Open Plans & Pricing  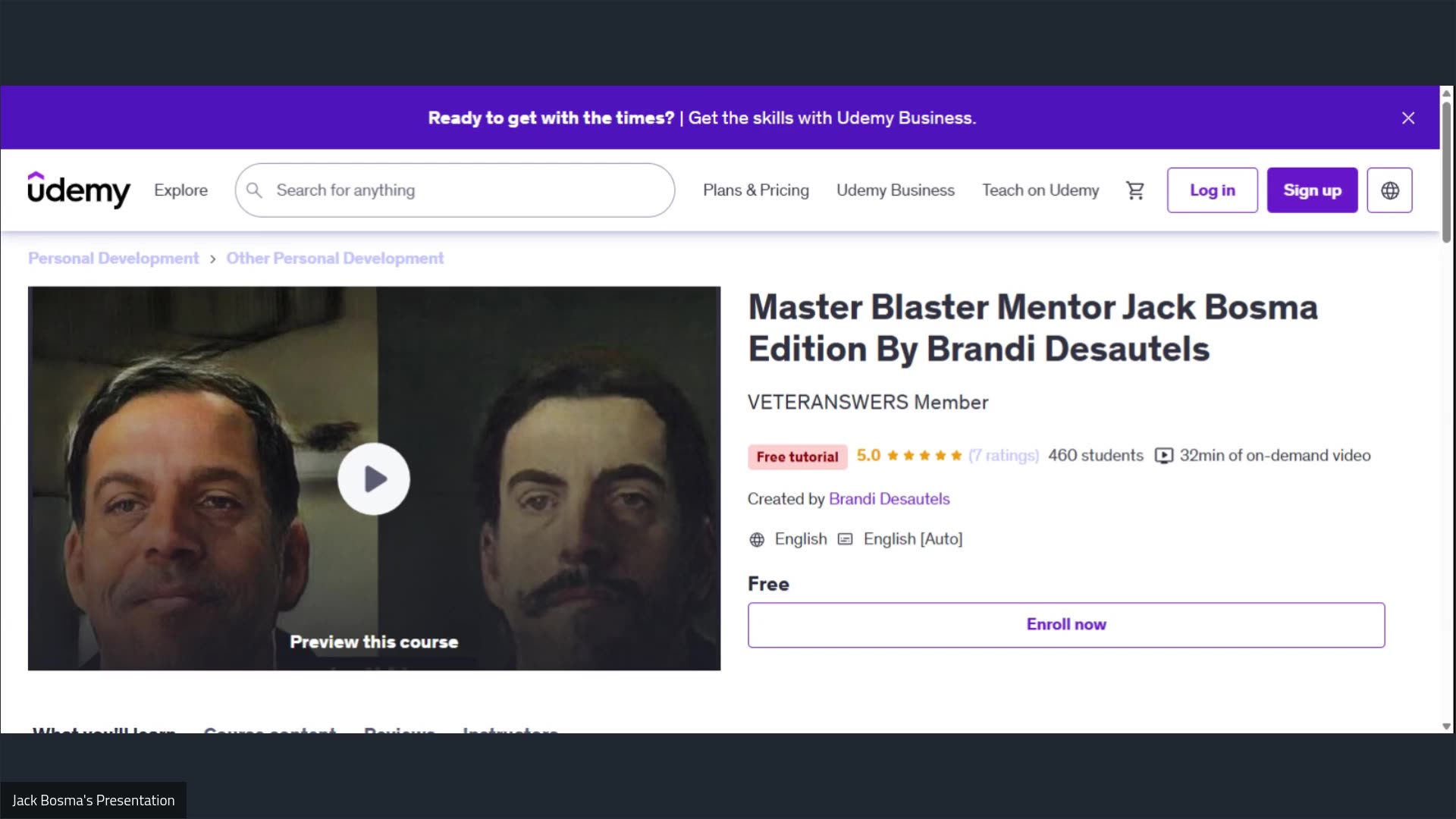tap(755, 190)
